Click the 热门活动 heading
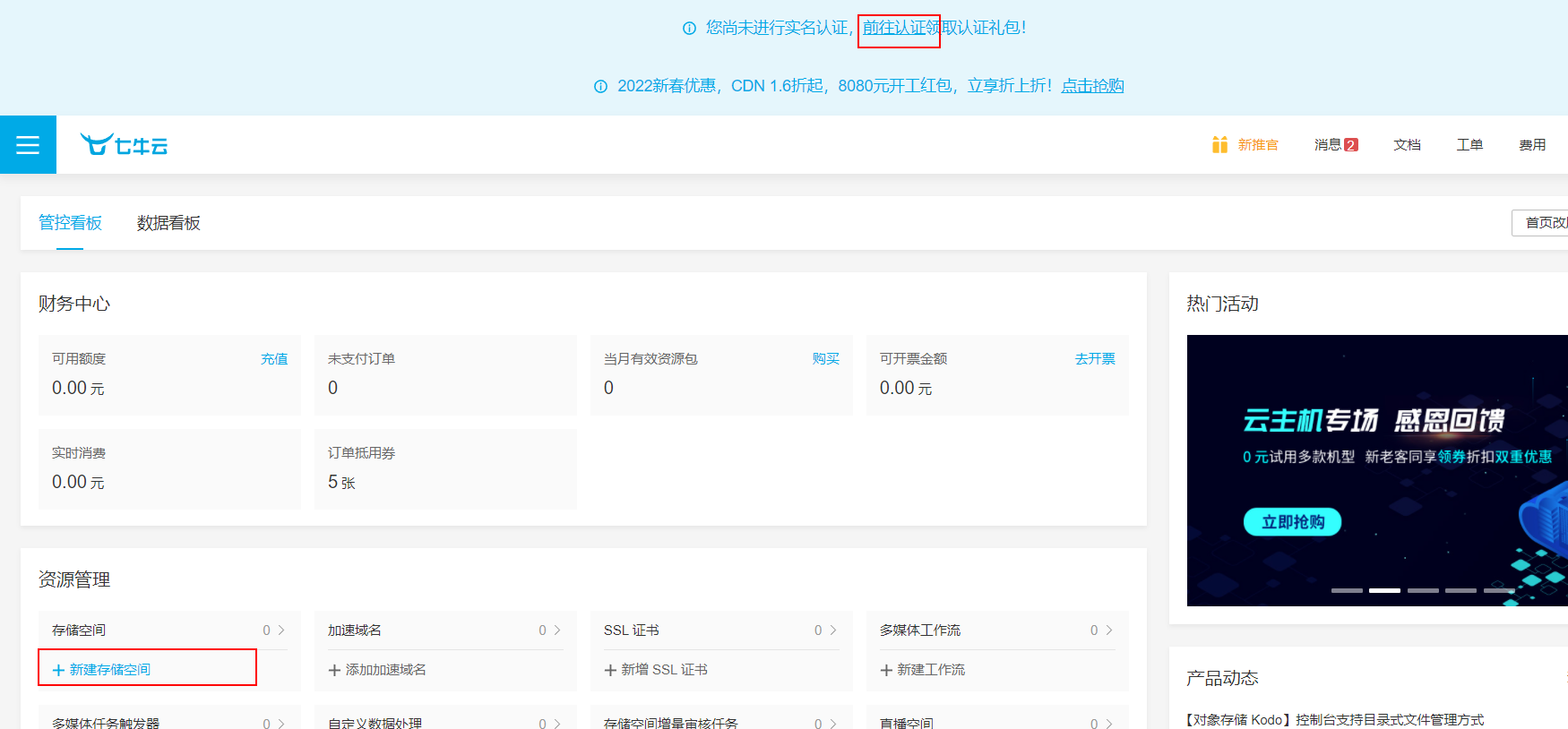This screenshot has width=1568, height=729. (1223, 304)
